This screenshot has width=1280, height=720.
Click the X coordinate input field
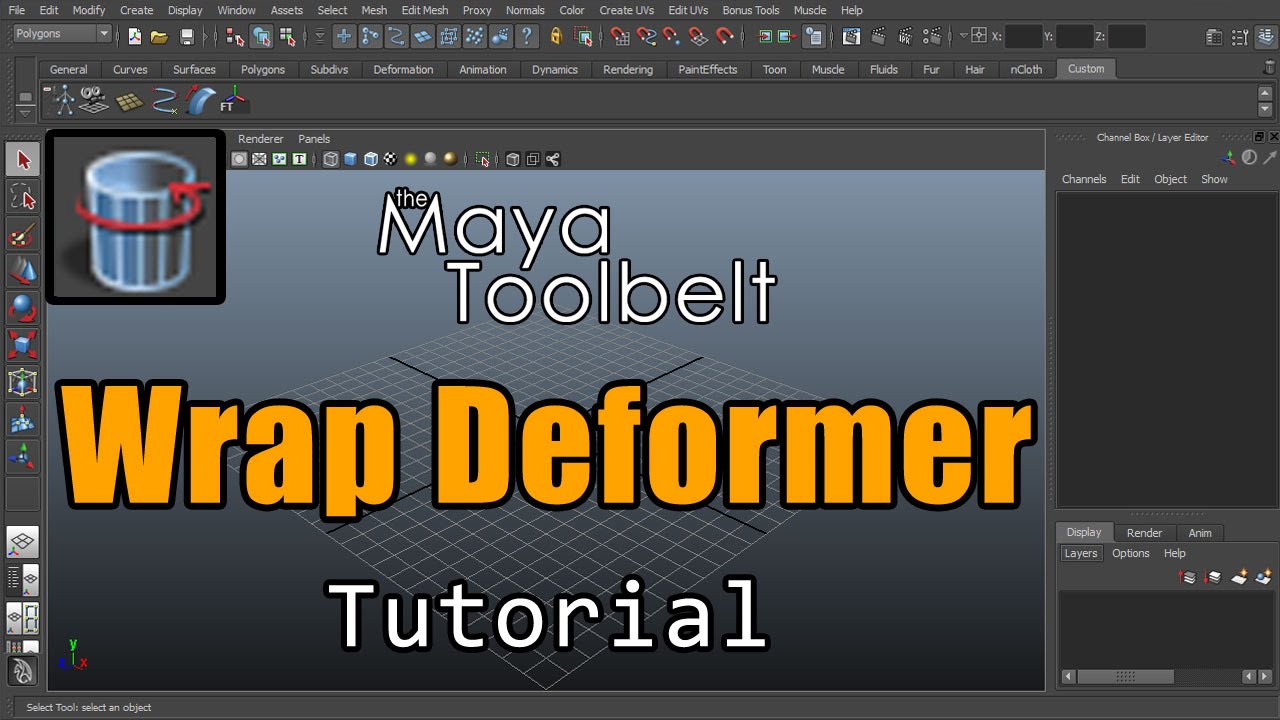point(1023,37)
